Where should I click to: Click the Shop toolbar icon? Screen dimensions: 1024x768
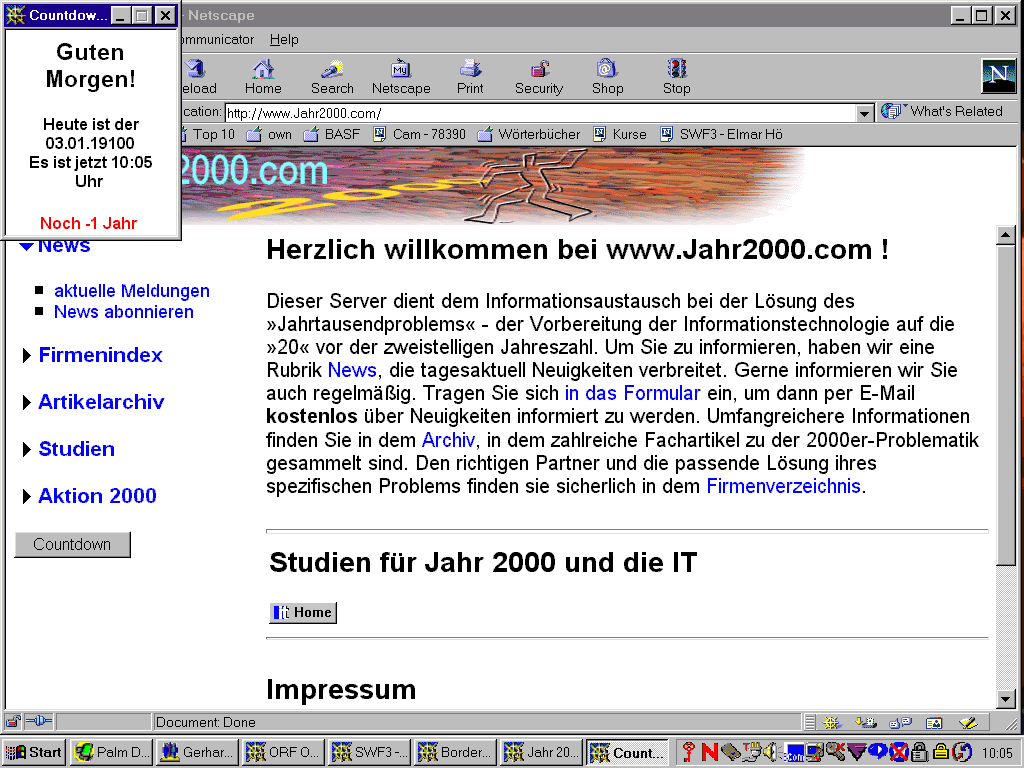[x=607, y=76]
